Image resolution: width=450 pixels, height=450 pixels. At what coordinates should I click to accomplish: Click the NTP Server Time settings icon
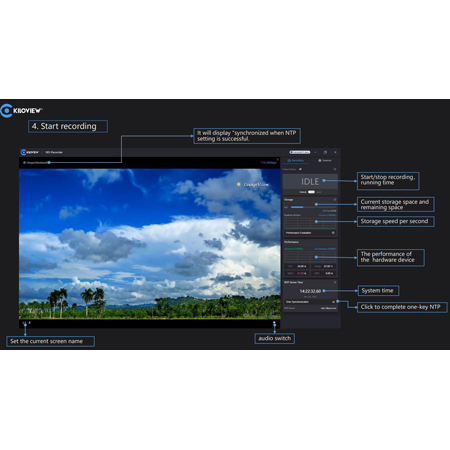coord(335,282)
